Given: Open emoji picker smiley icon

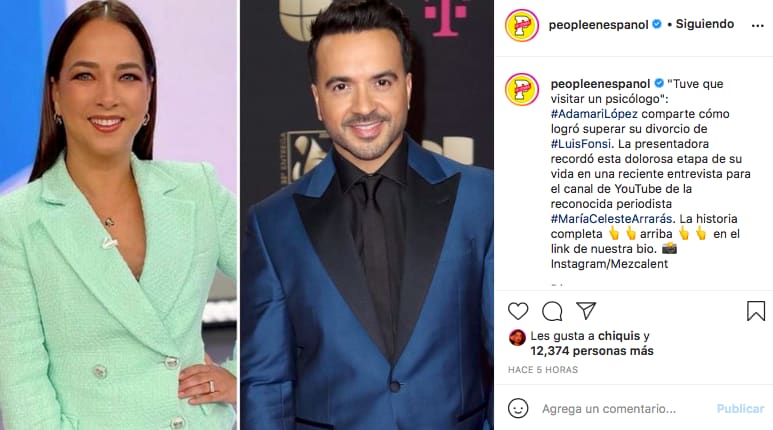Looking at the screenshot, I should [x=518, y=408].
